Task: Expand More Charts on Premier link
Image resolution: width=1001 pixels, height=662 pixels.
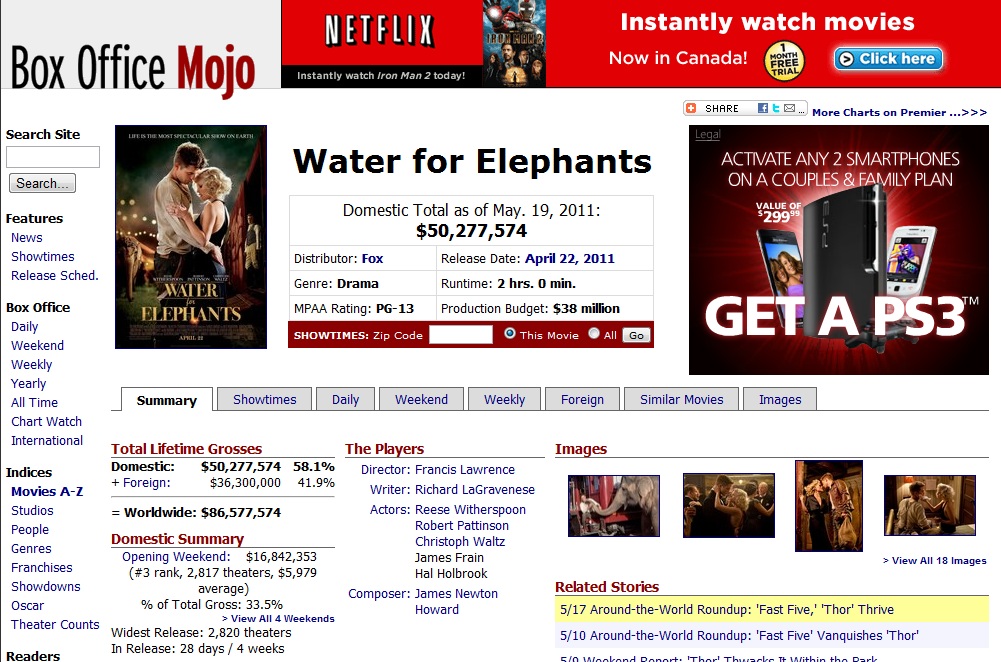Action: pyautogui.click(x=899, y=113)
